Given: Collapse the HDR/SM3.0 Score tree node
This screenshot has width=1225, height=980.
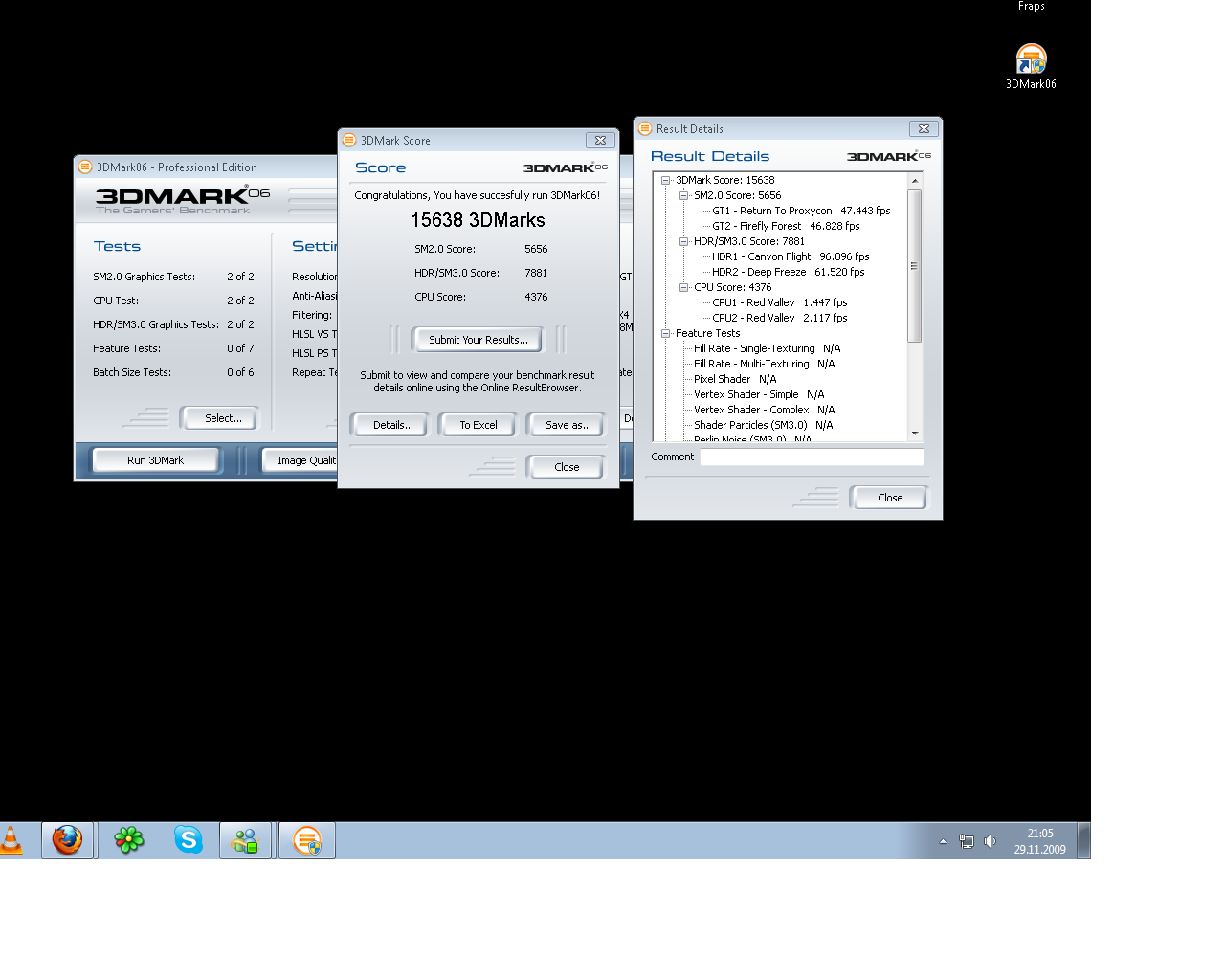Looking at the screenshot, I should [x=683, y=241].
